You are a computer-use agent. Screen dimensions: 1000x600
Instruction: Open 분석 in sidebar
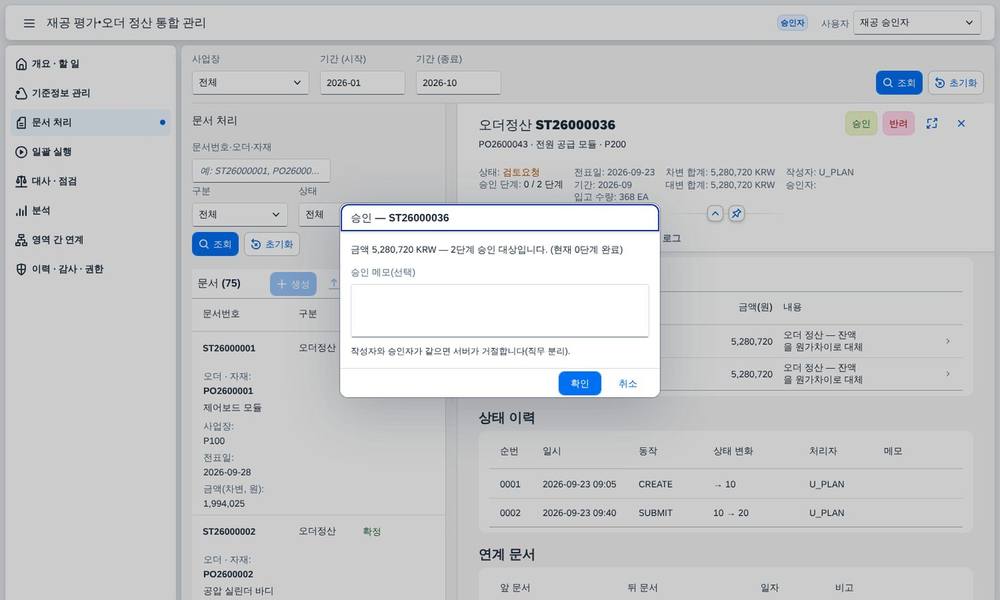(91, 210)
